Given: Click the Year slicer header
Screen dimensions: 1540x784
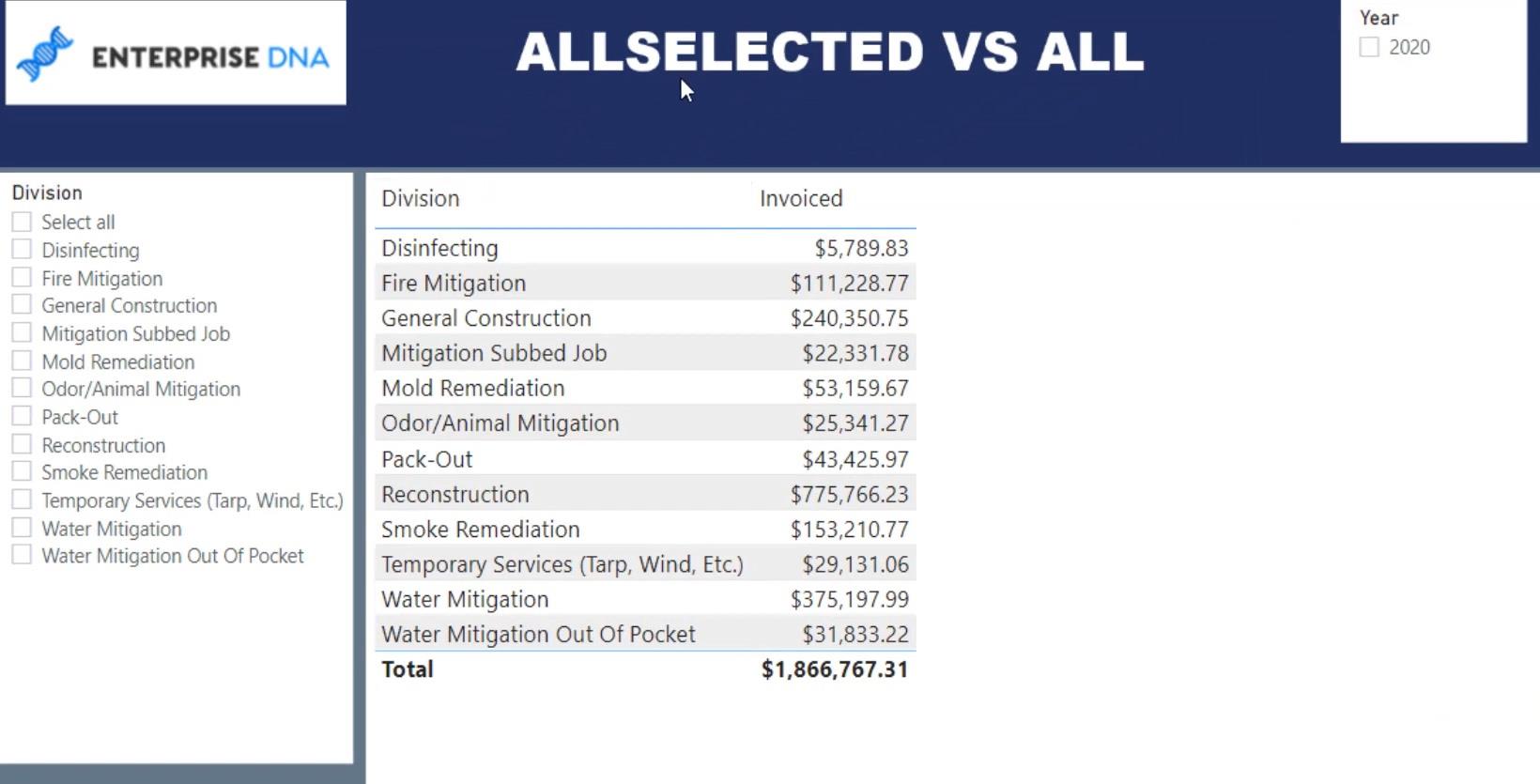Looking at the screenshot, I should pos(1378,18).
